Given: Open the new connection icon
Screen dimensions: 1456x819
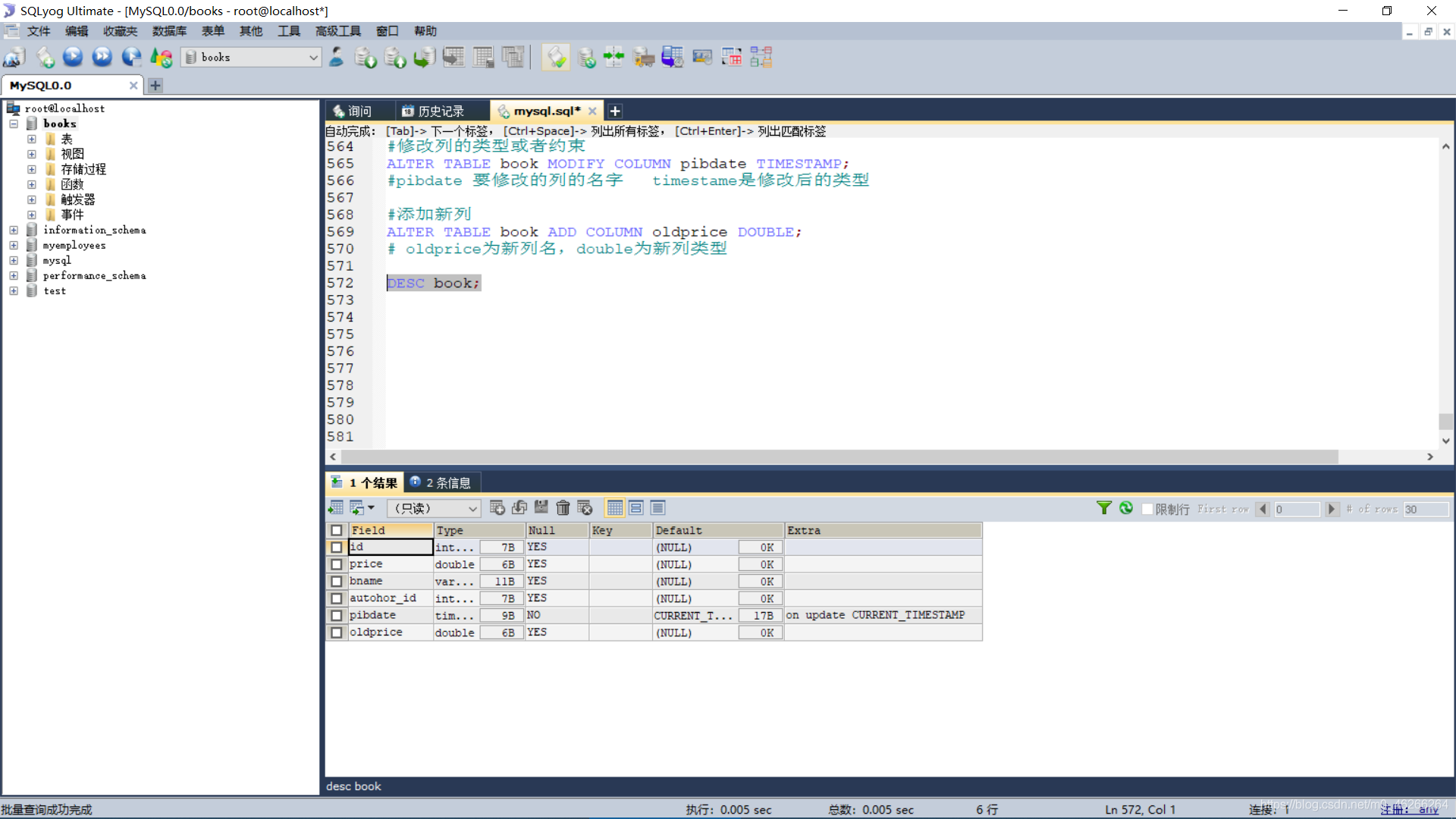Looking at the screenshot, I should (14, 57).
